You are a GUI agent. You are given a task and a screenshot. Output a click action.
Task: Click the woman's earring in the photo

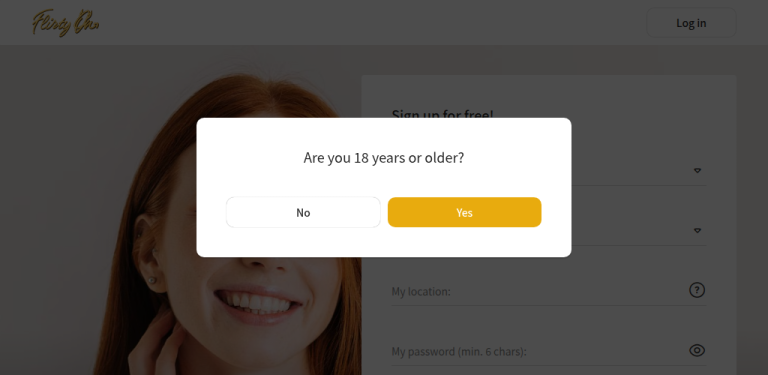pyautogui.click(x=151, y=281)
